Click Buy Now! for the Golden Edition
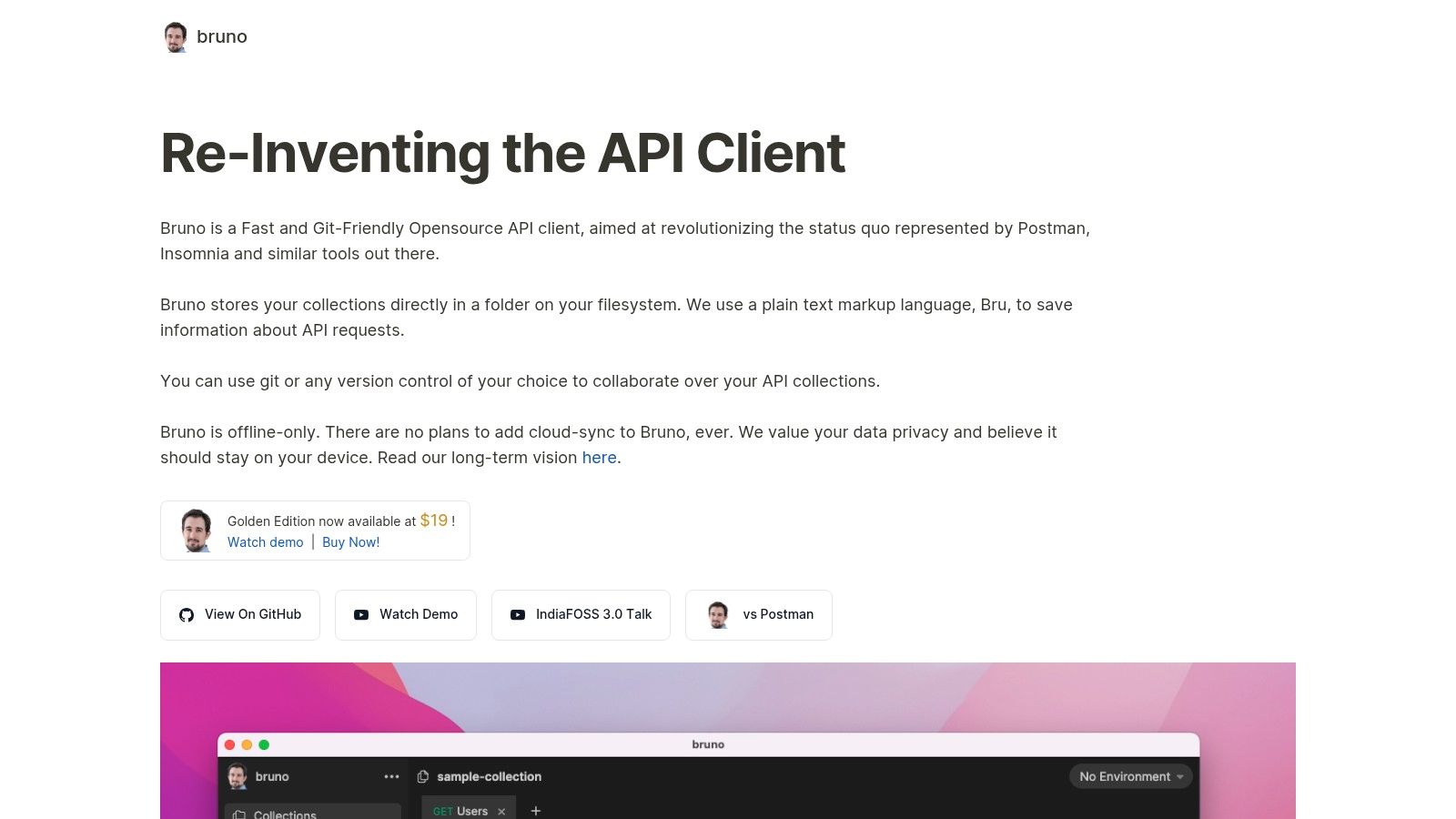 click(351, 542)
